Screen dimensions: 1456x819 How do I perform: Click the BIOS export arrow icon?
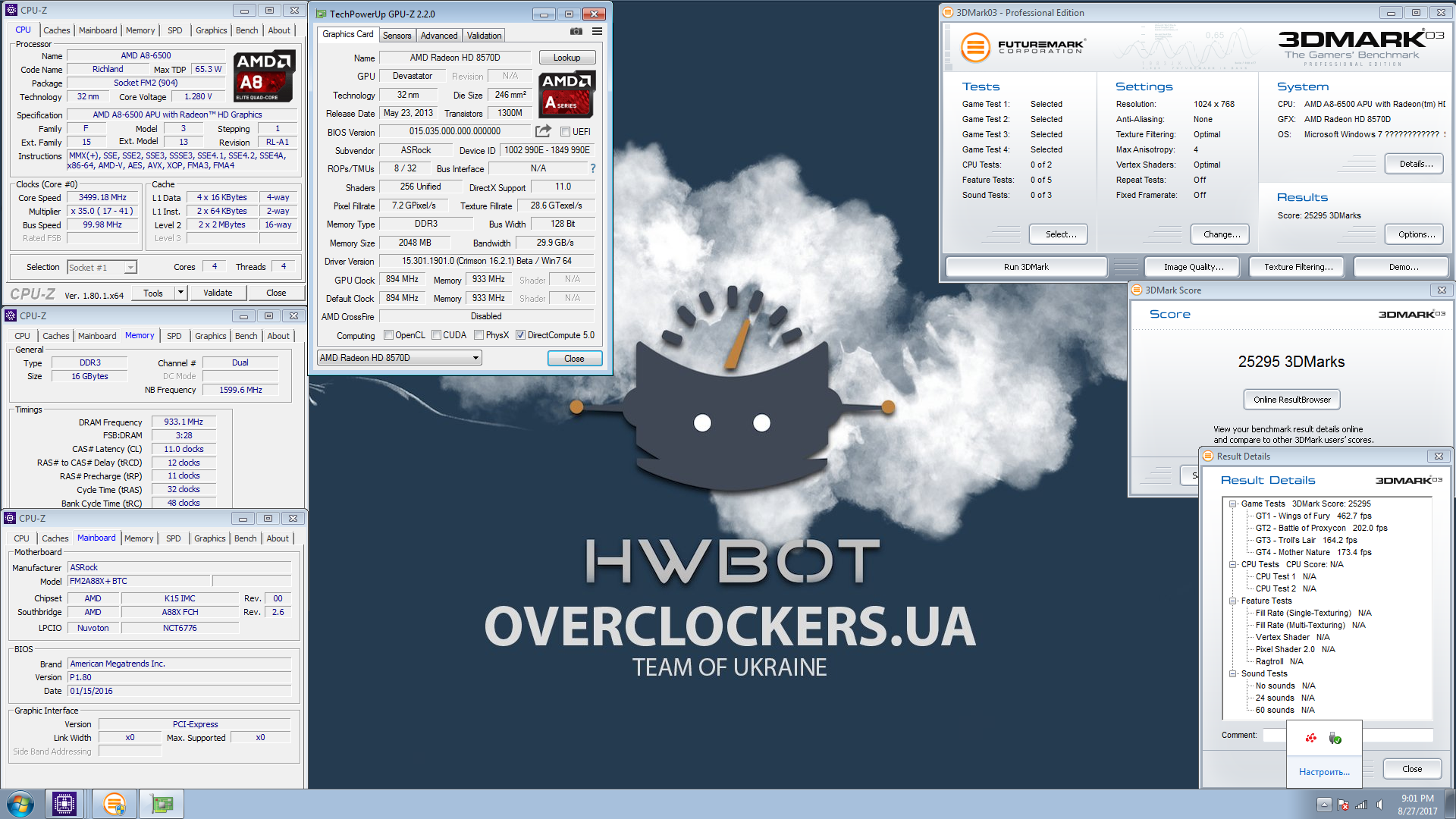543,131
